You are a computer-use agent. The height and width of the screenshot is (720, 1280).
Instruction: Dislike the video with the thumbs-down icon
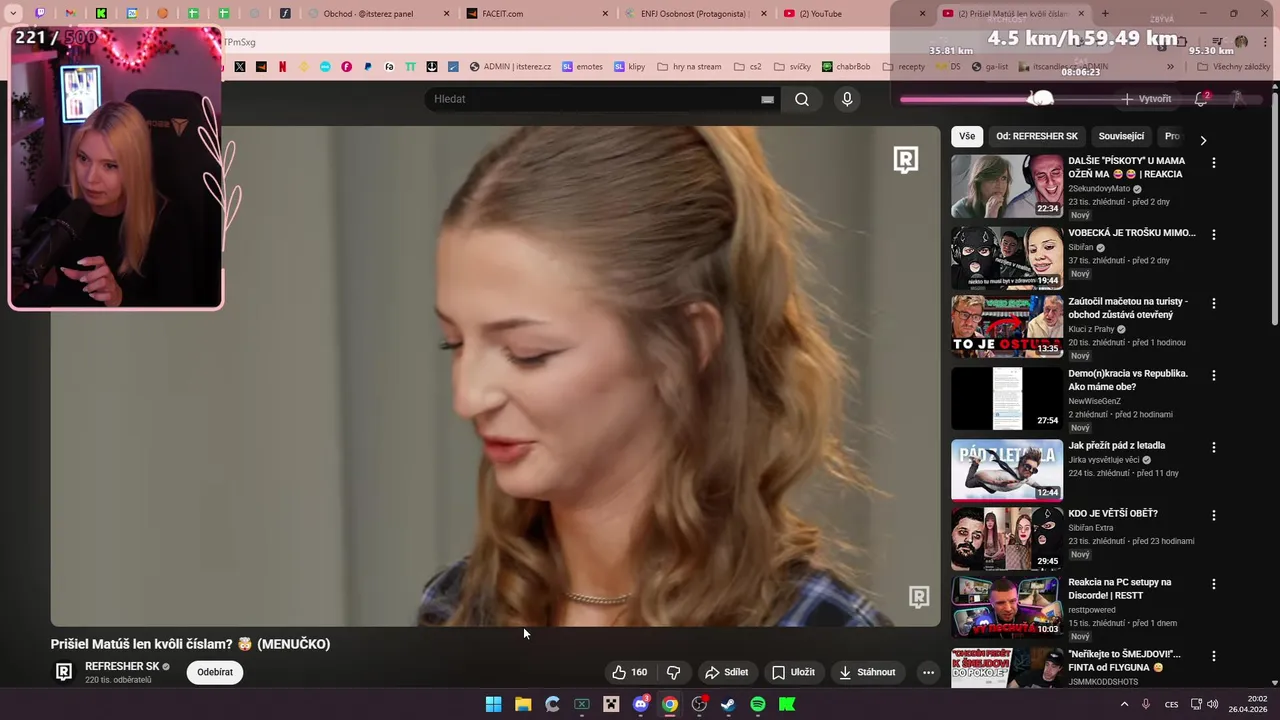tap(673, 672)
